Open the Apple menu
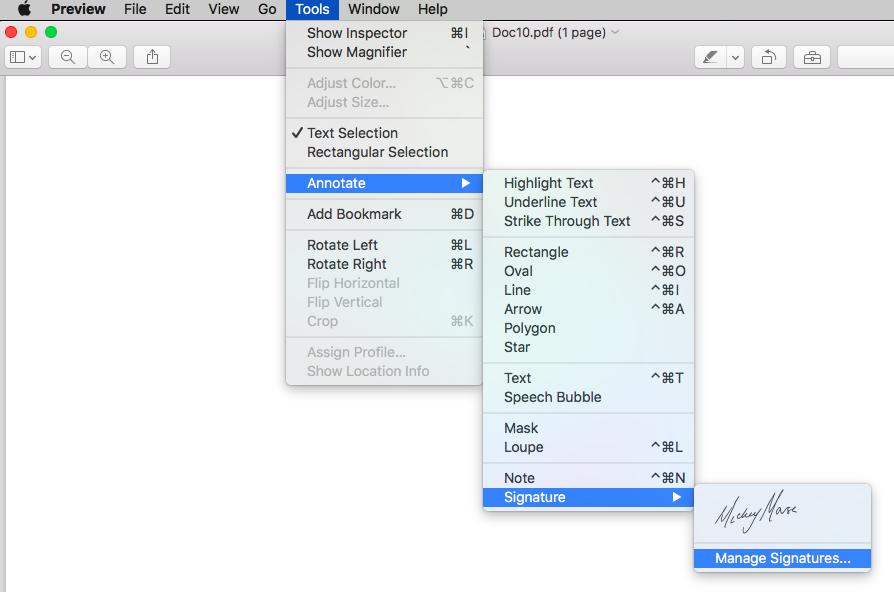The image size is (894, 592). [25, 9]
